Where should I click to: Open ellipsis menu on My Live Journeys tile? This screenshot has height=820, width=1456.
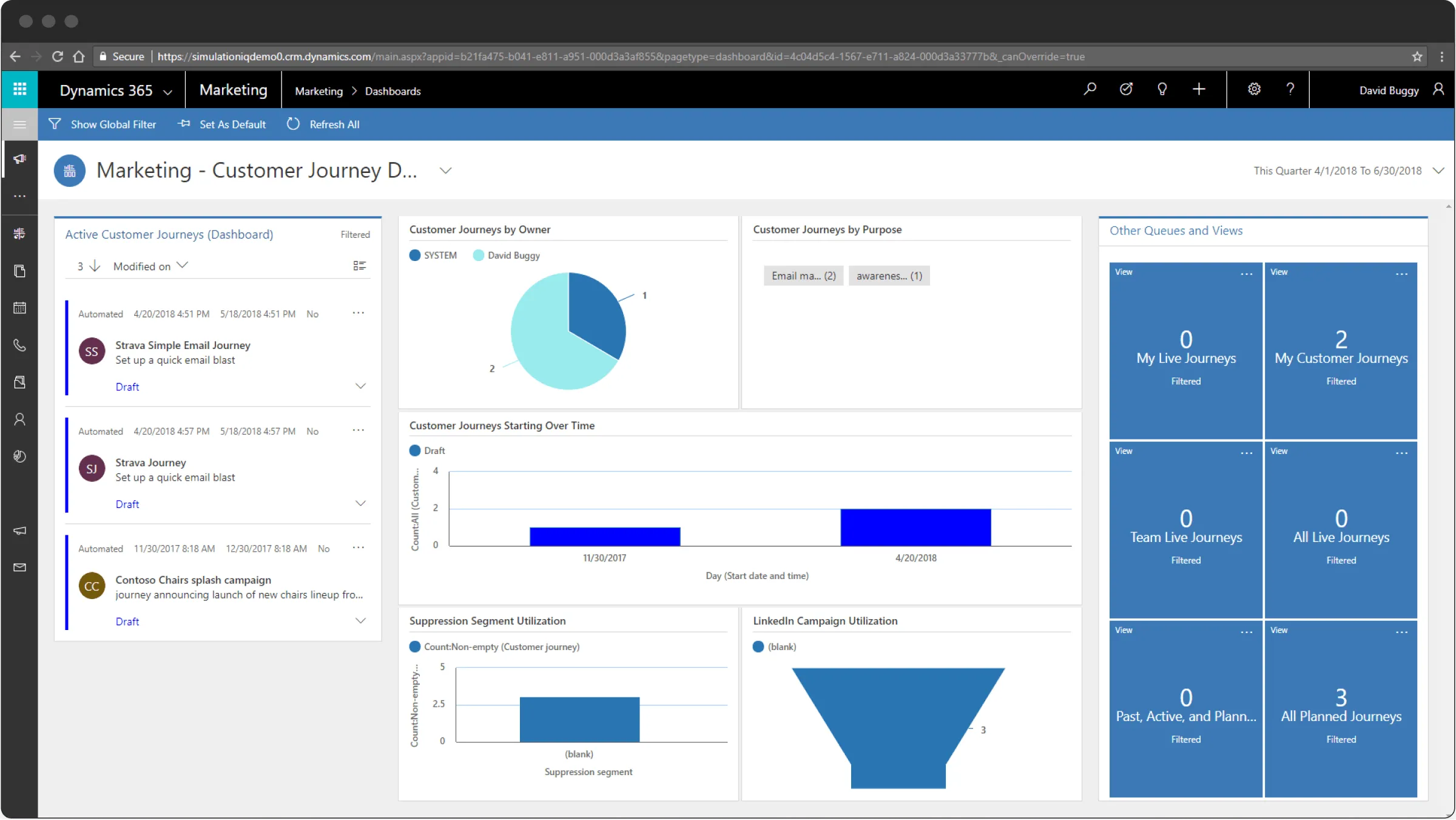(1246, 274)
